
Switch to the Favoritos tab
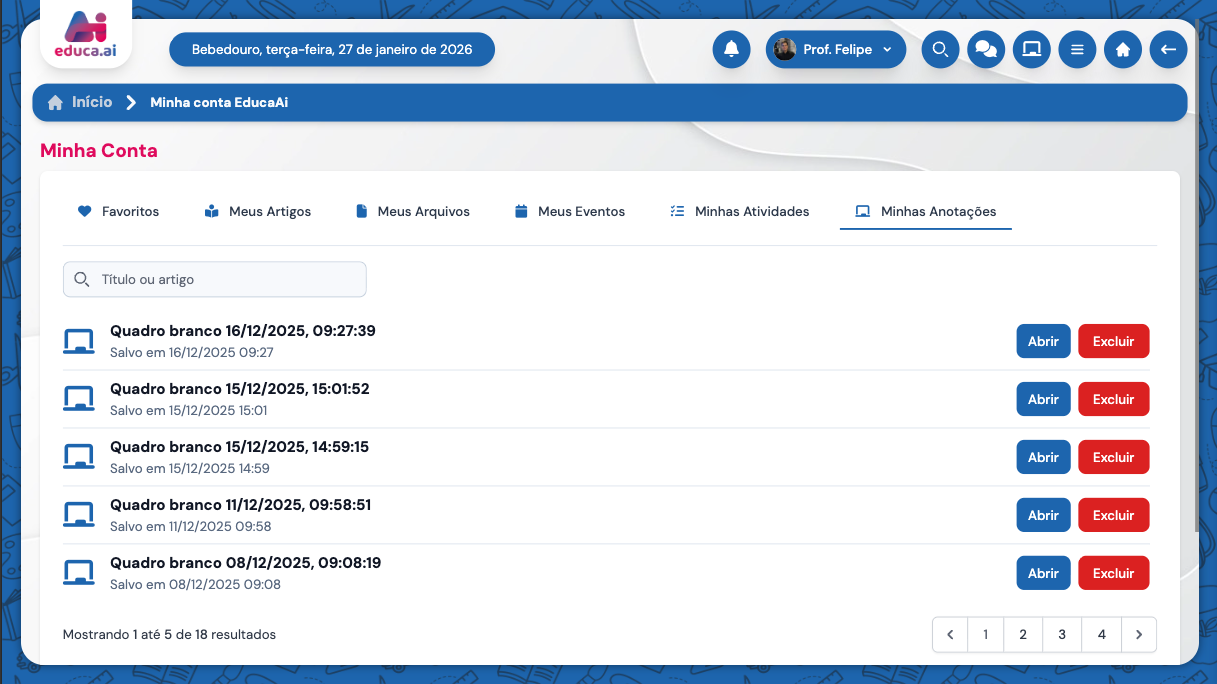point(119,211)
